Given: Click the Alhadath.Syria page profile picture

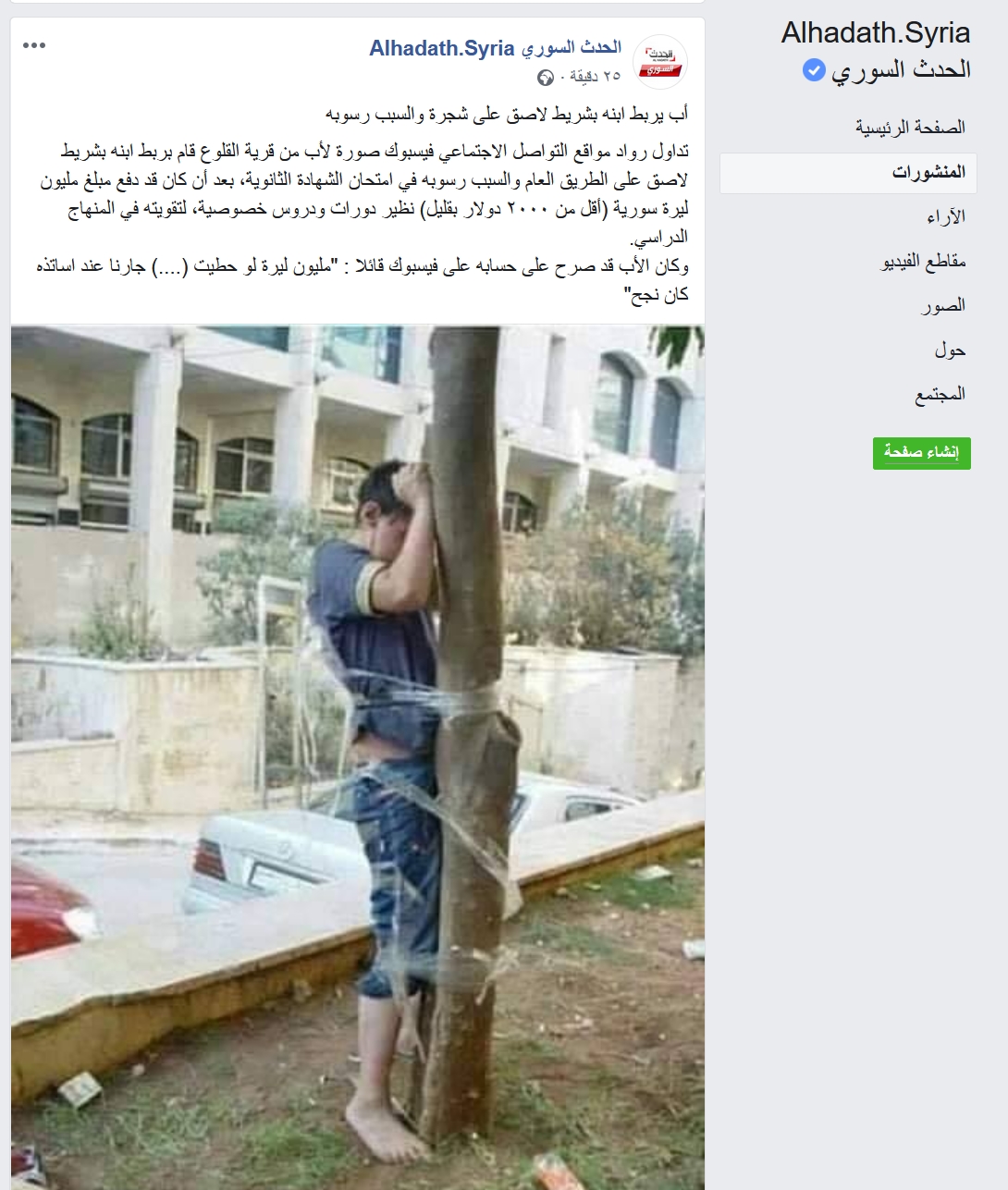Looking at the screenshot, I should [660, 62].
